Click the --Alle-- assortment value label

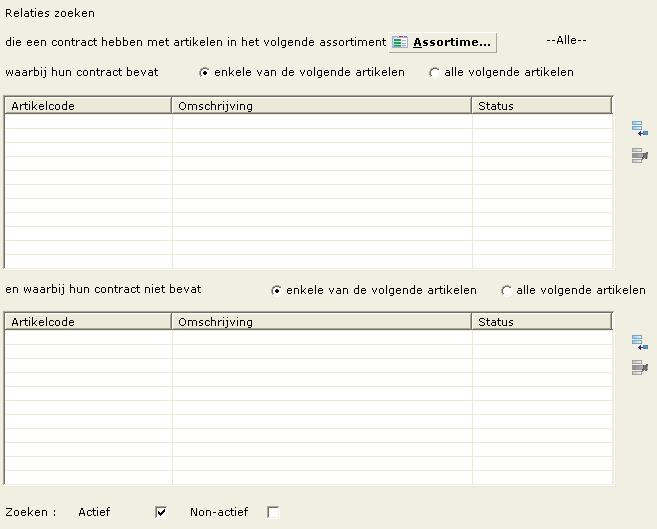coord(566,40)
